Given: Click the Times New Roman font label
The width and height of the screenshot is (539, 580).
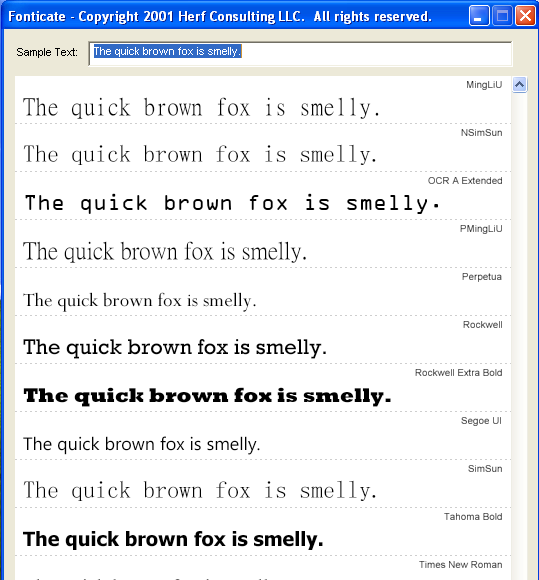Looking at the screenshot, I should coord(461,564).
